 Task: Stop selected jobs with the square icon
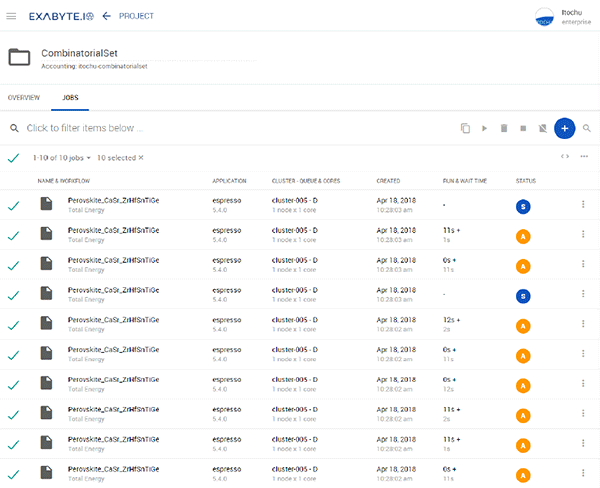(x=523, y=128)
